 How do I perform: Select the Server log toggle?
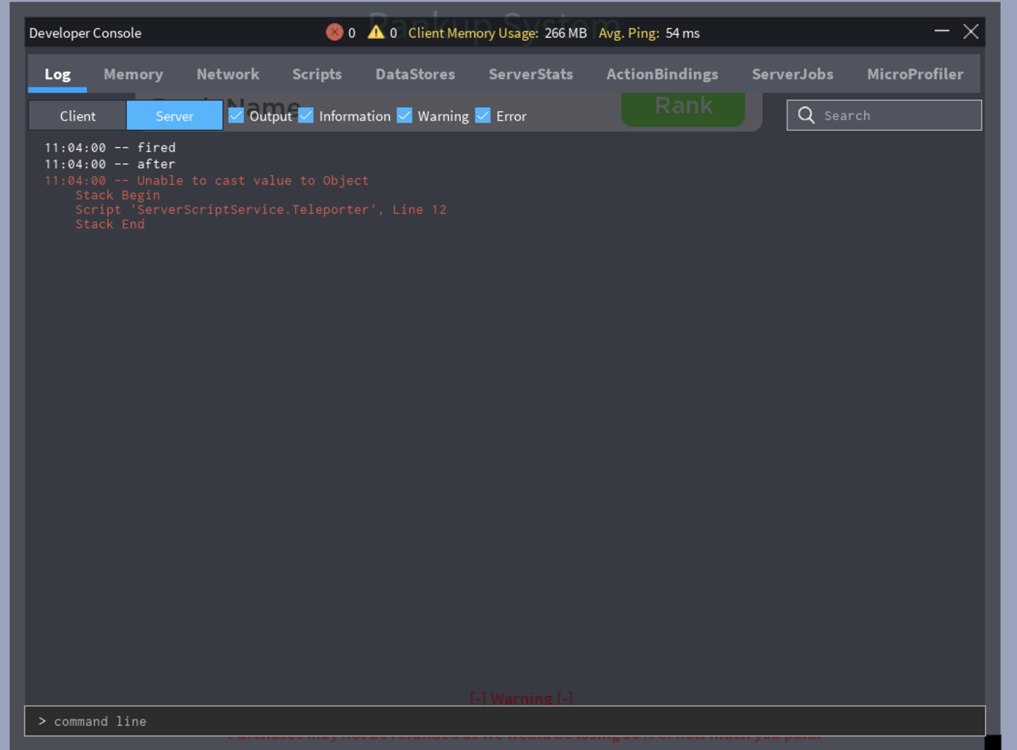(x=174, y=115)
